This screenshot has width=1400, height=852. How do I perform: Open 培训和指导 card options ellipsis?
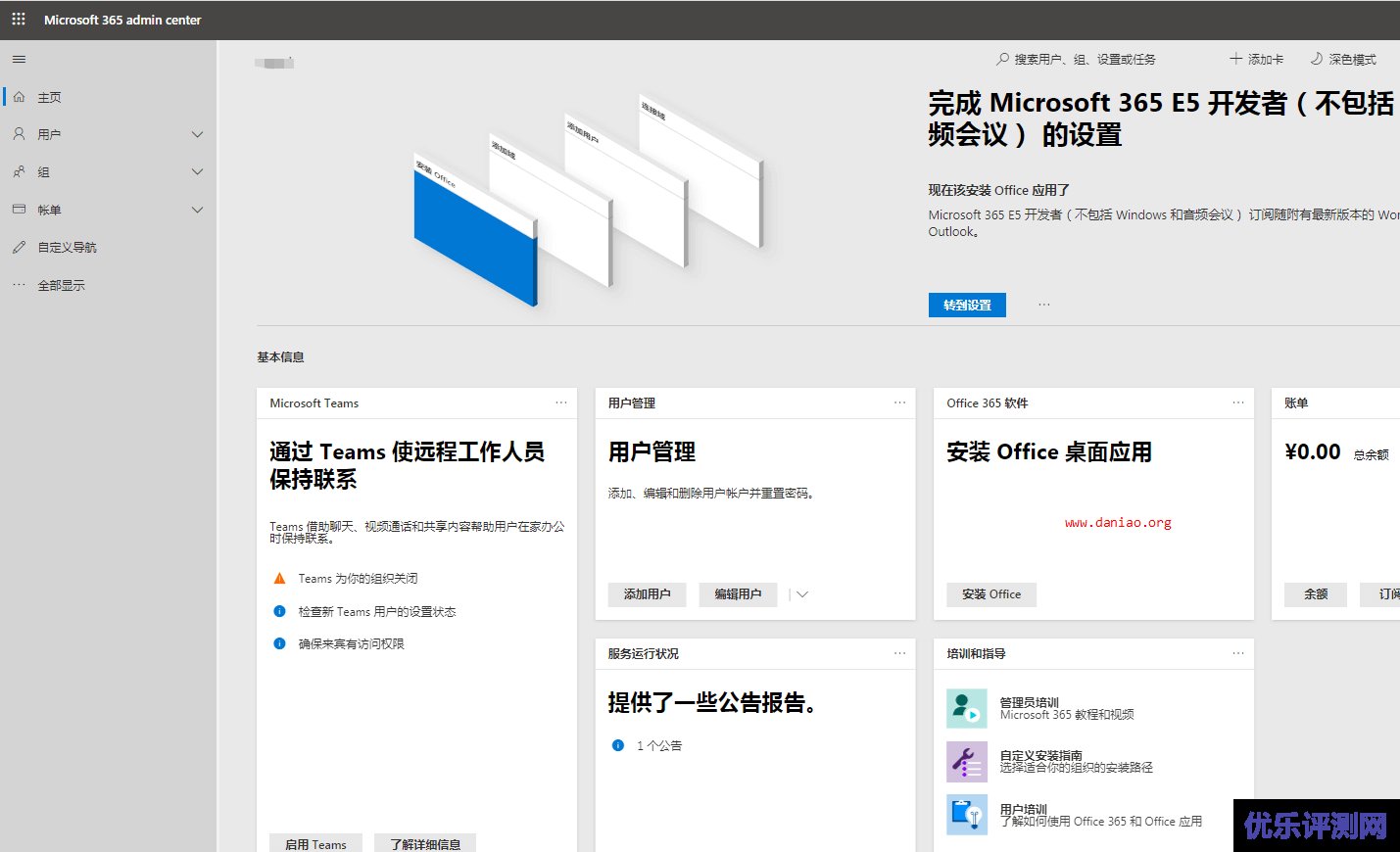point(1238,653)
